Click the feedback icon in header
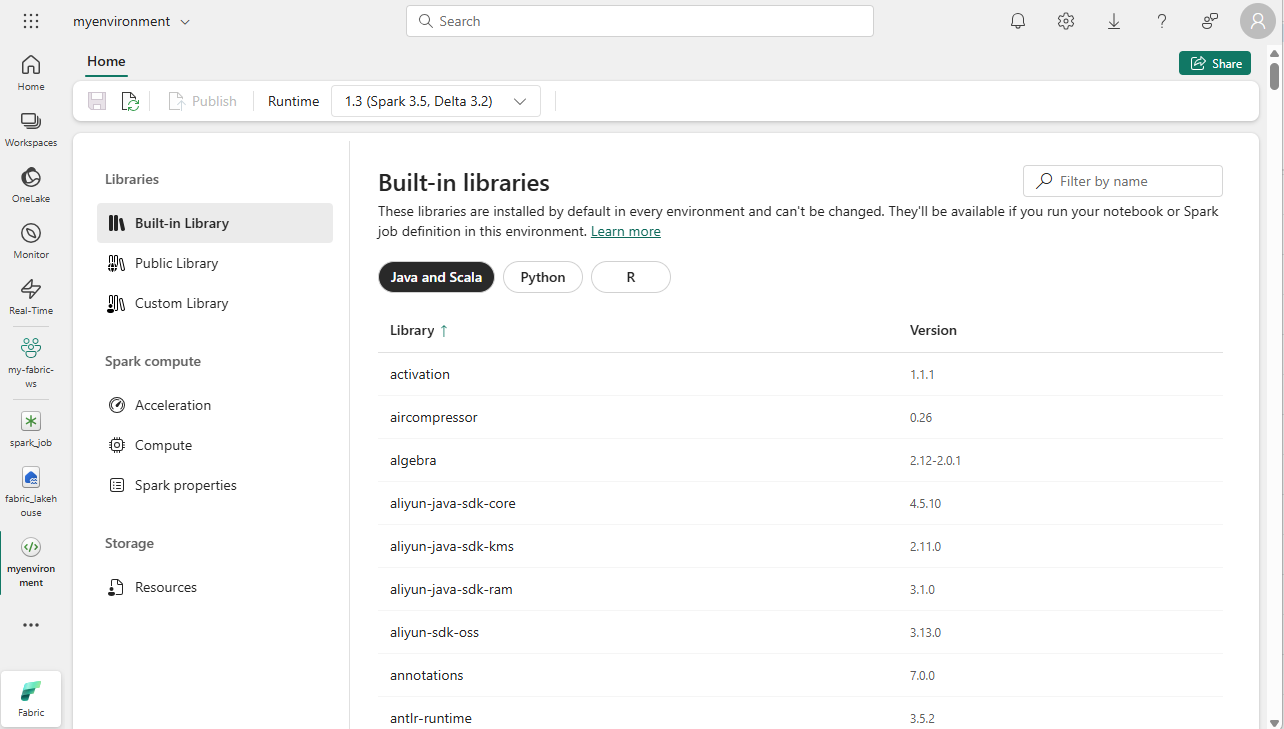 click(x=1210, y=21)
